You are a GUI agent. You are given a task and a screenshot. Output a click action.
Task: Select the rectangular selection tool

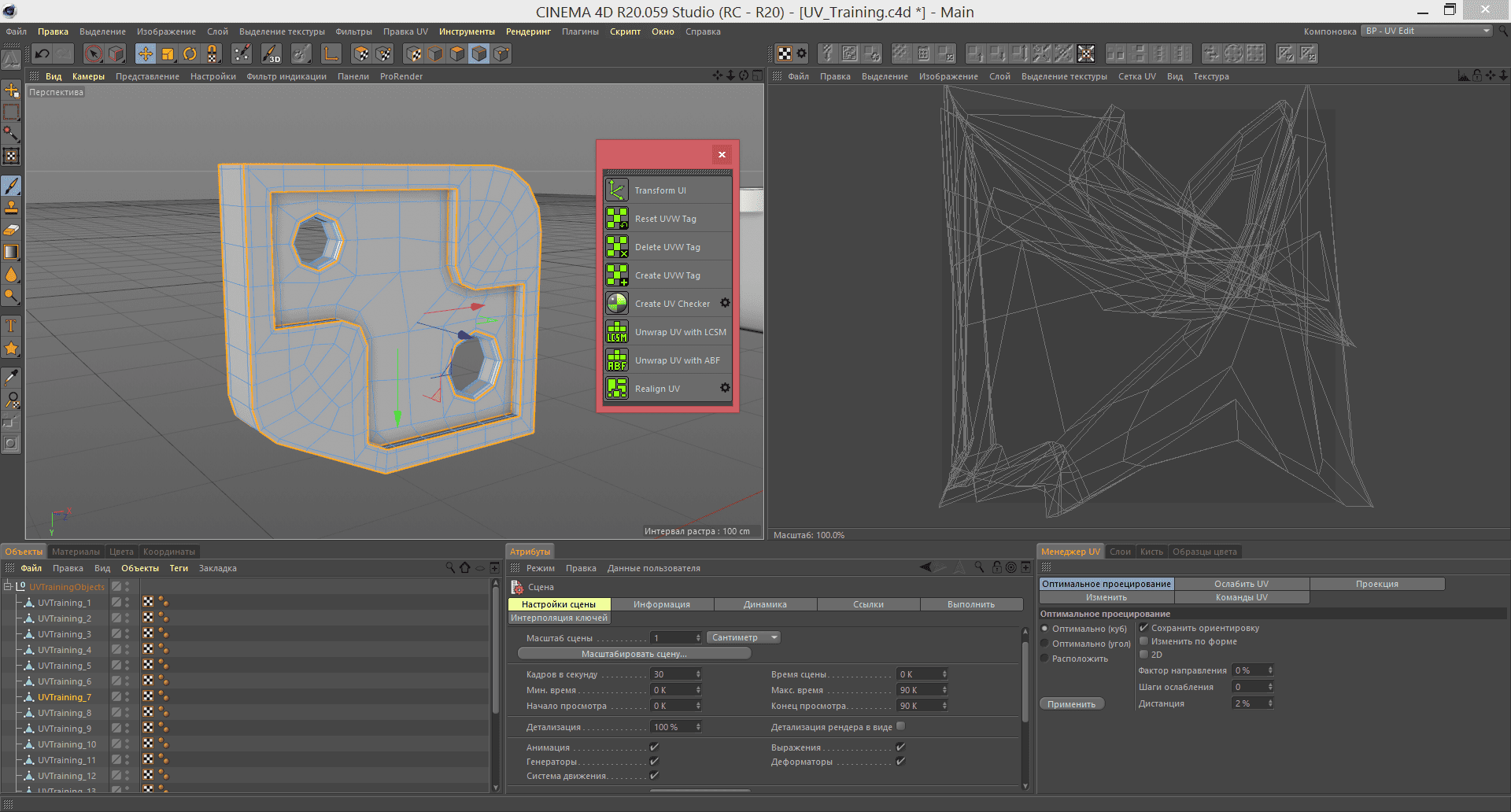(x=11, y=112)
